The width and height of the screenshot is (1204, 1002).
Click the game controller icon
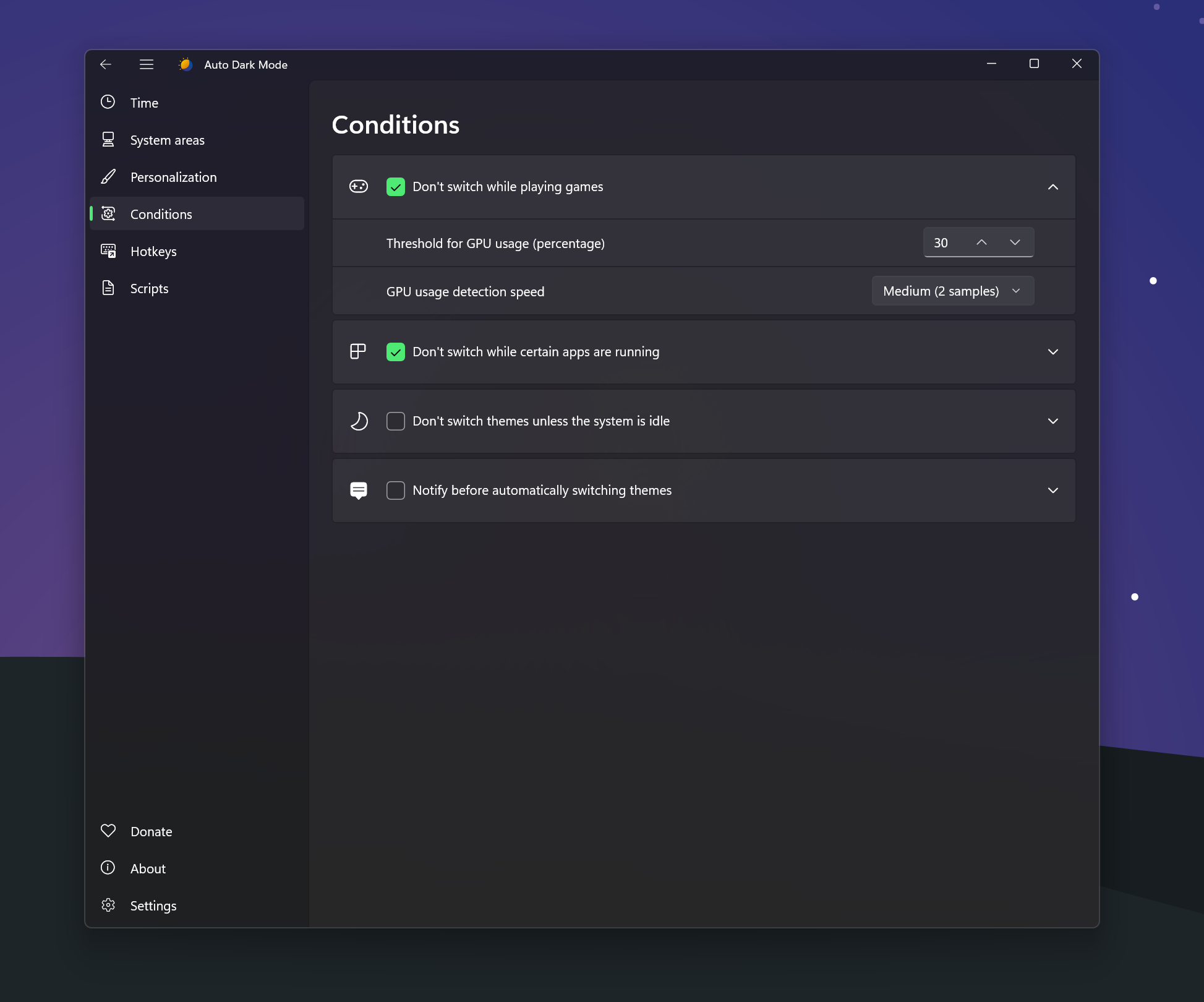pos(359,186)
